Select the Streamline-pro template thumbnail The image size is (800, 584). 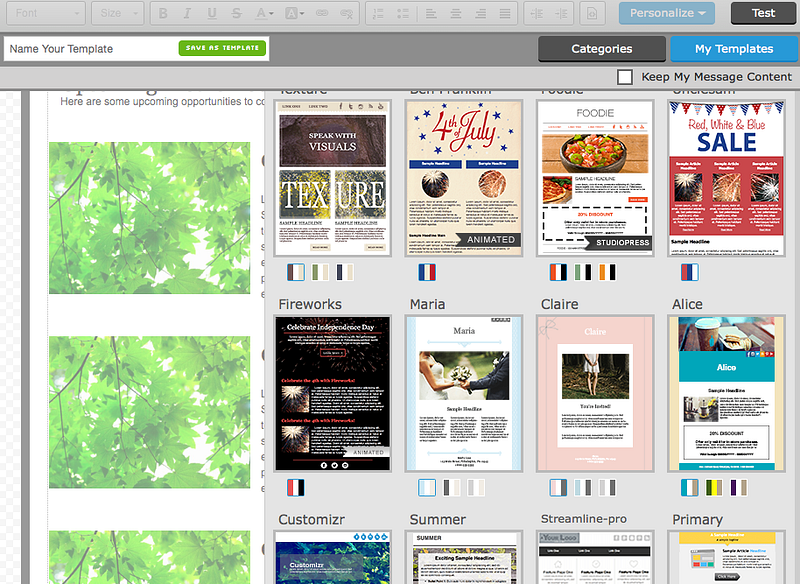pyautogui.click(x=595, y=557)
